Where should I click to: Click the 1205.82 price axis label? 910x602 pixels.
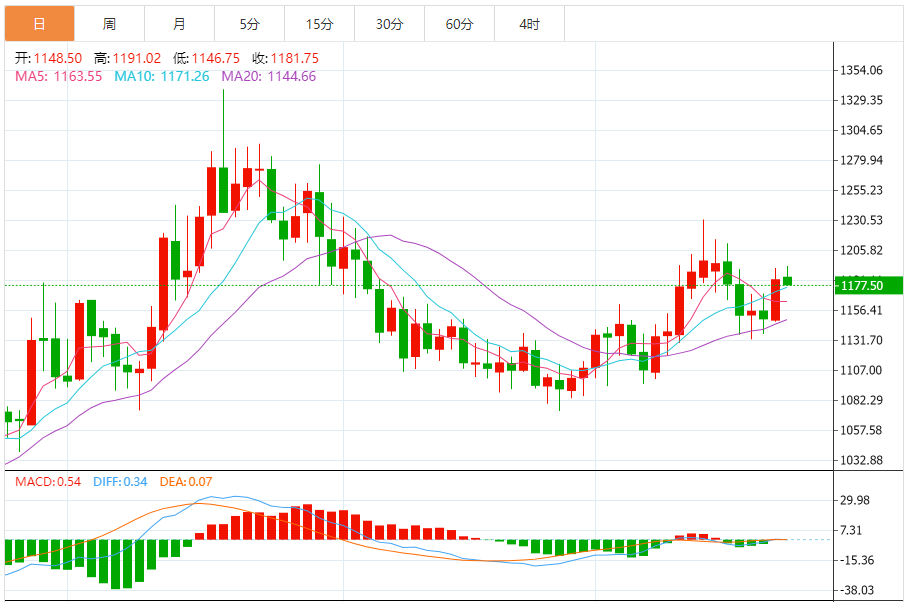[x=861, y=250]
